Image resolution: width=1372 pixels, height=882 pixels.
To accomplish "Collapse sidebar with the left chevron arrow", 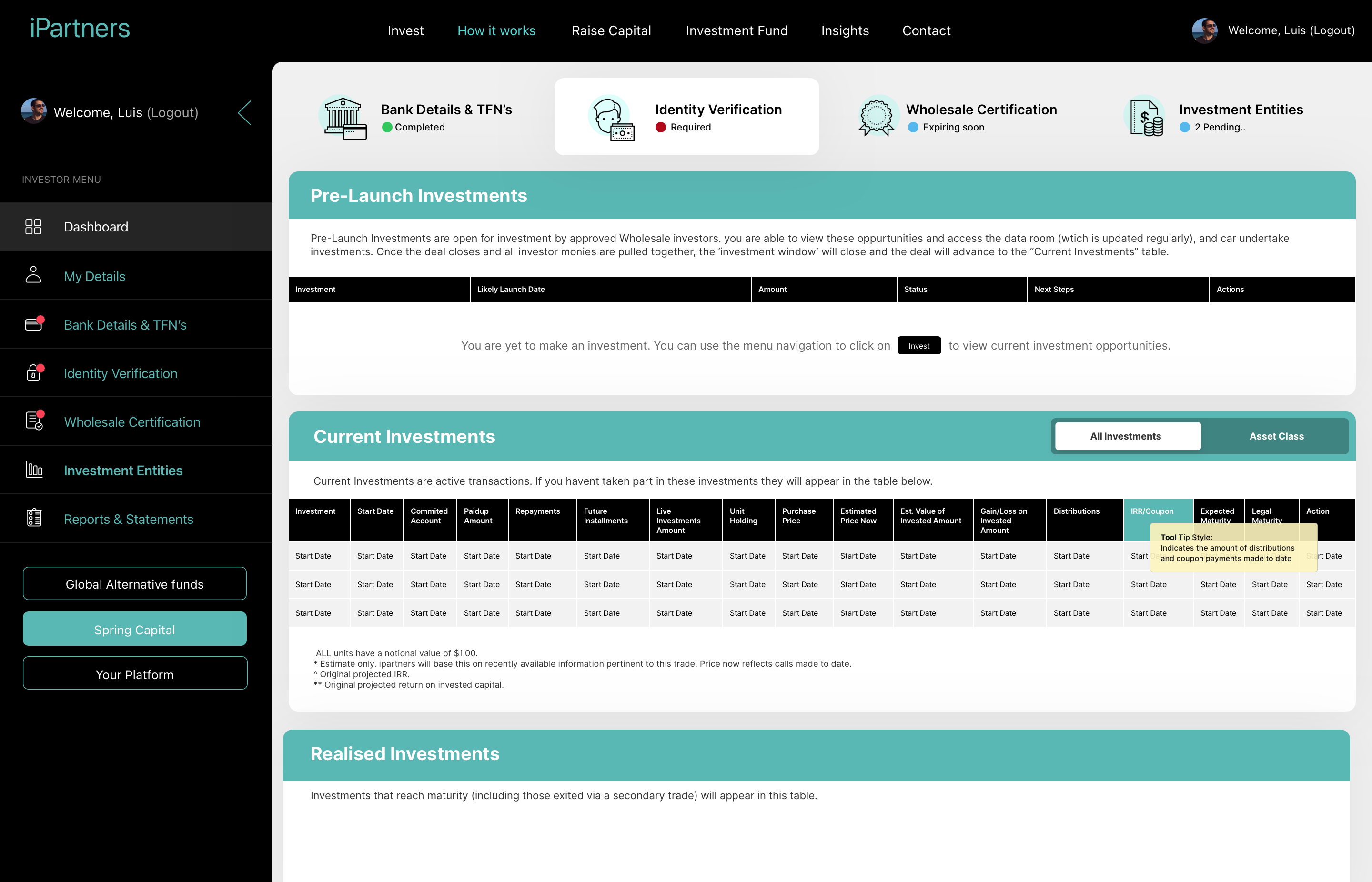I will coord(244,112).
